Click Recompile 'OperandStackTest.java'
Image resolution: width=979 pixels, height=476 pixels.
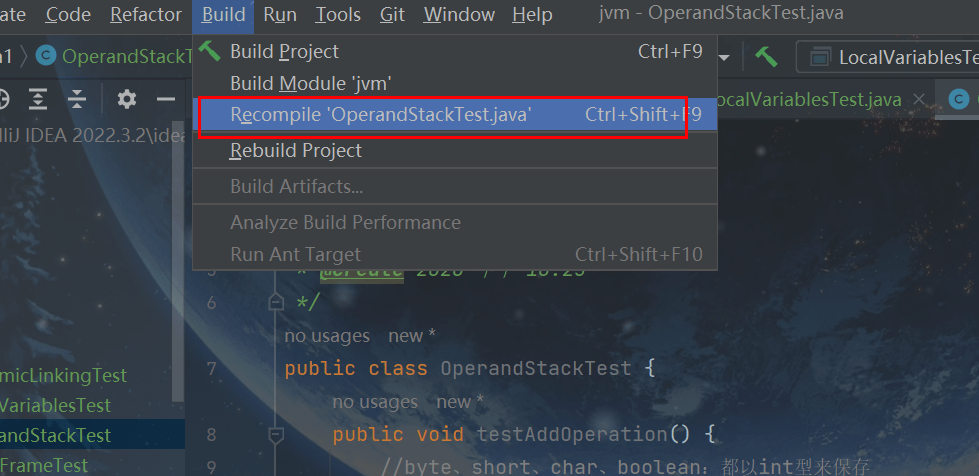tap(380, 115)
